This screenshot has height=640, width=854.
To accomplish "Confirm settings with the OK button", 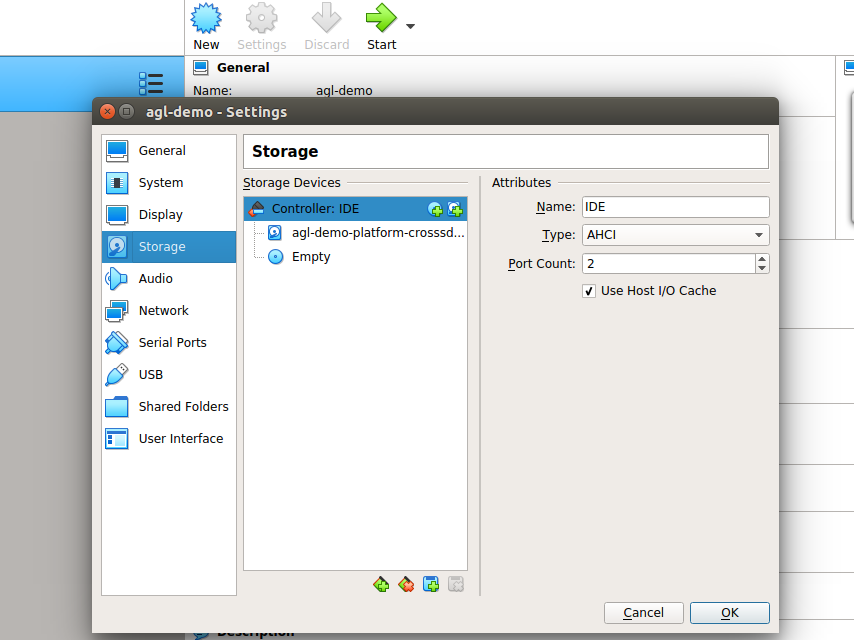I will click(729, 613).
